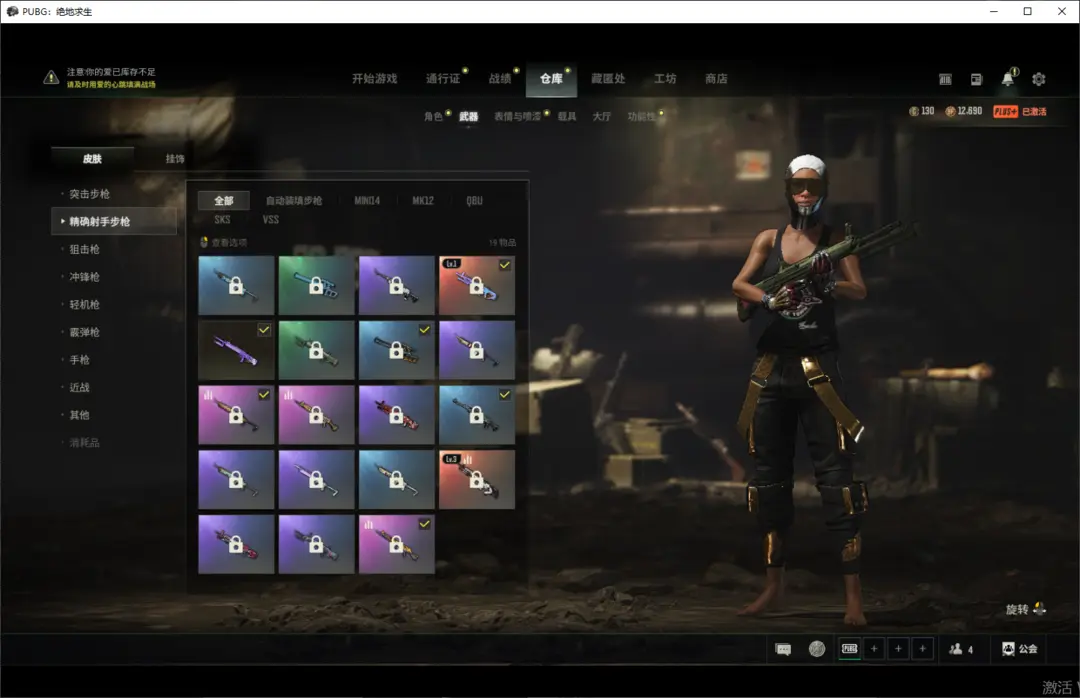Click the first plus team invite slot

click(874, 648)
